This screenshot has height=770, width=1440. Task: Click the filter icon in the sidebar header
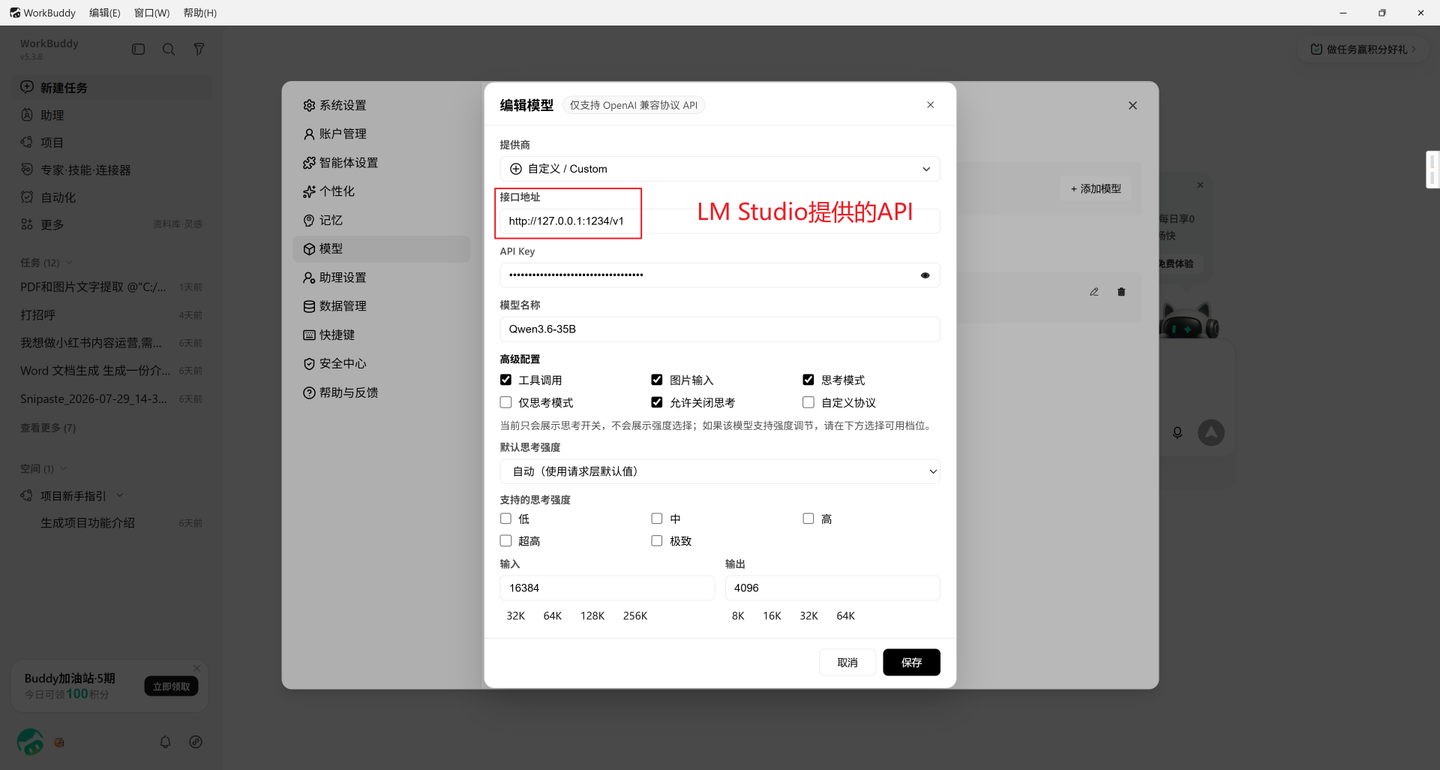pos(199,49)
